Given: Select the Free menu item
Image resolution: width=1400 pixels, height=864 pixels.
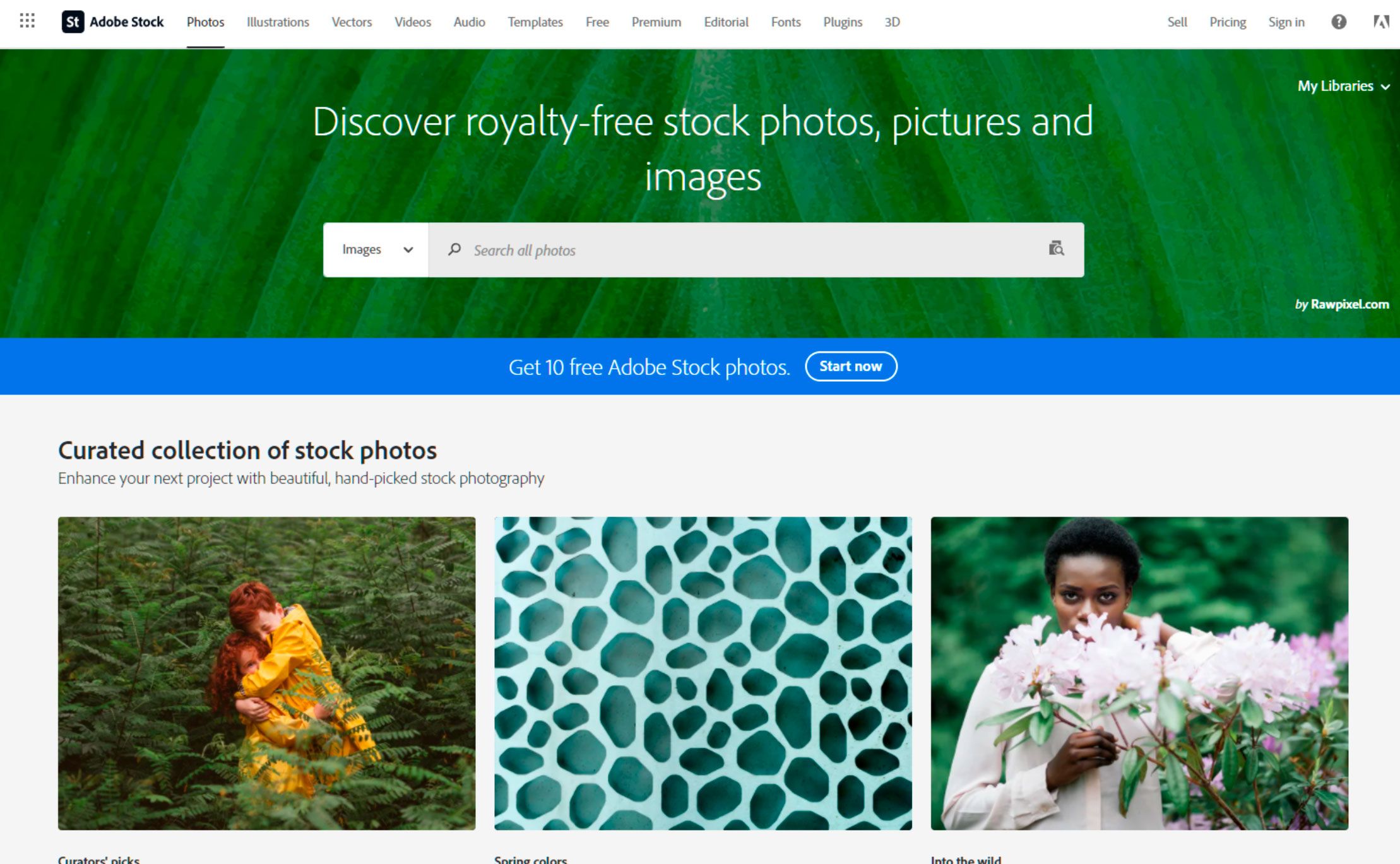Looking at the screenshot, I should (596, 22).
